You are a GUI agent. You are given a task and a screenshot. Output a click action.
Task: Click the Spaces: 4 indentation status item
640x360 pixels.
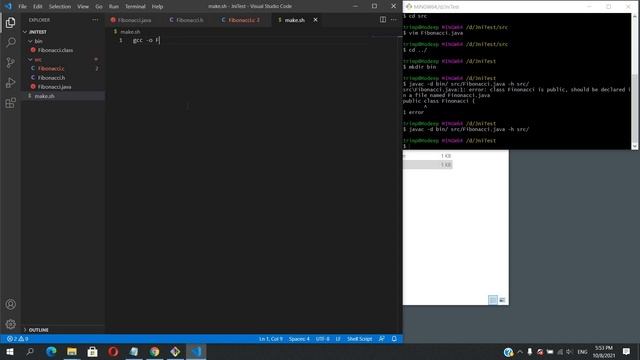[x=299, y=339]
